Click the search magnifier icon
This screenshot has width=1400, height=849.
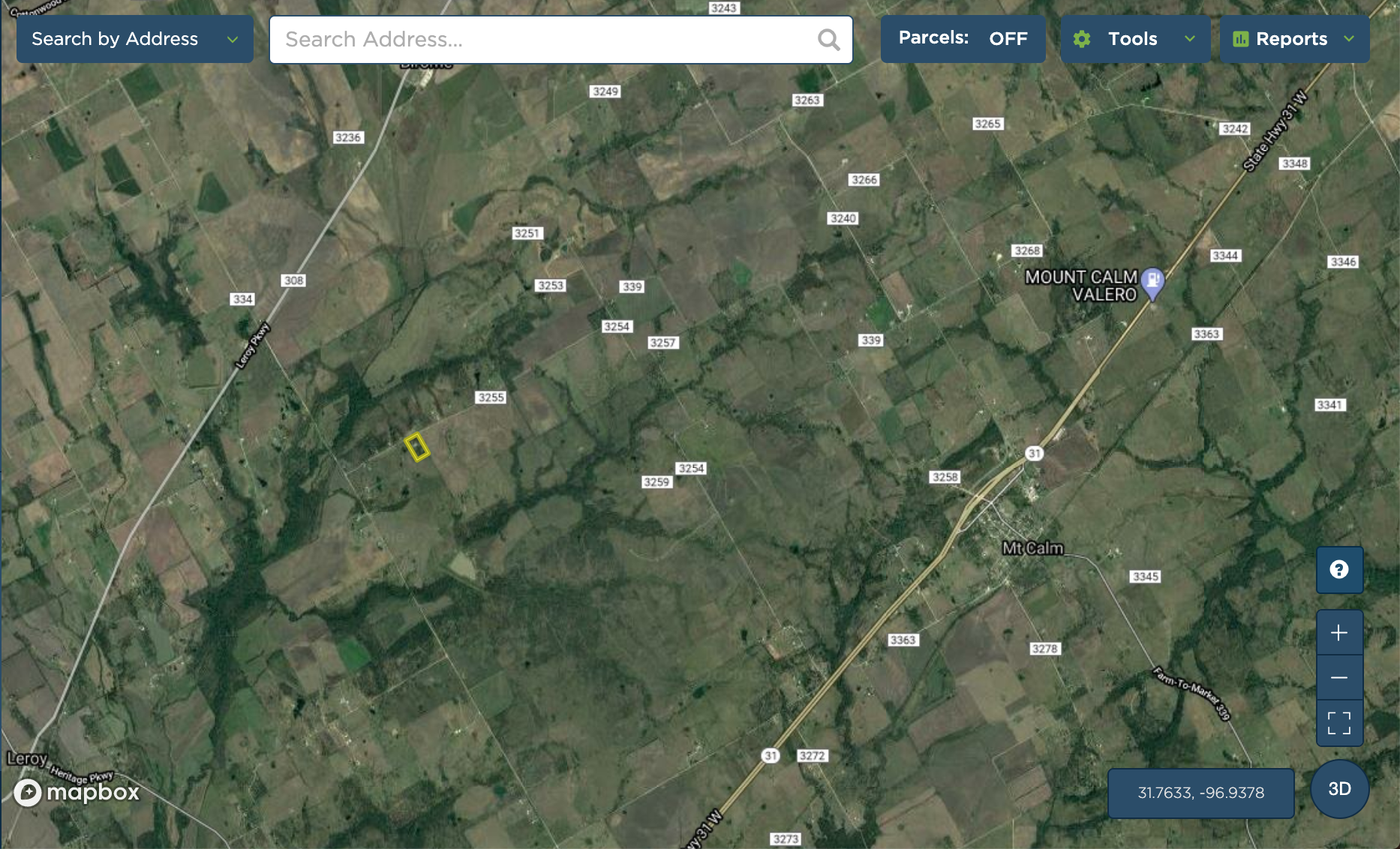point(828,40)
